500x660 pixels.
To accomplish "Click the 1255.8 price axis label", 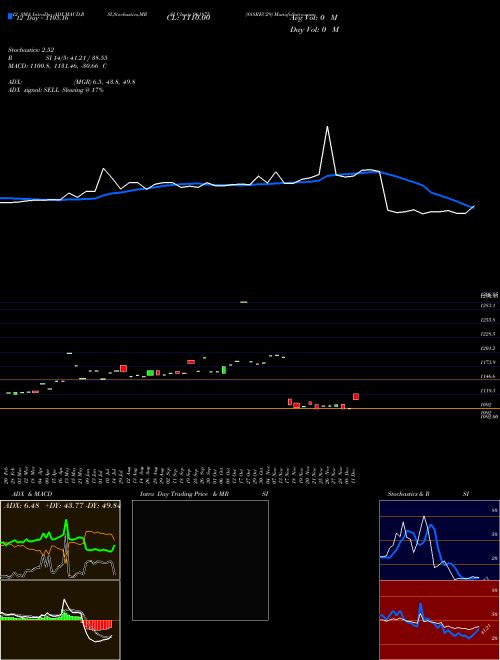I will (488, 320).
